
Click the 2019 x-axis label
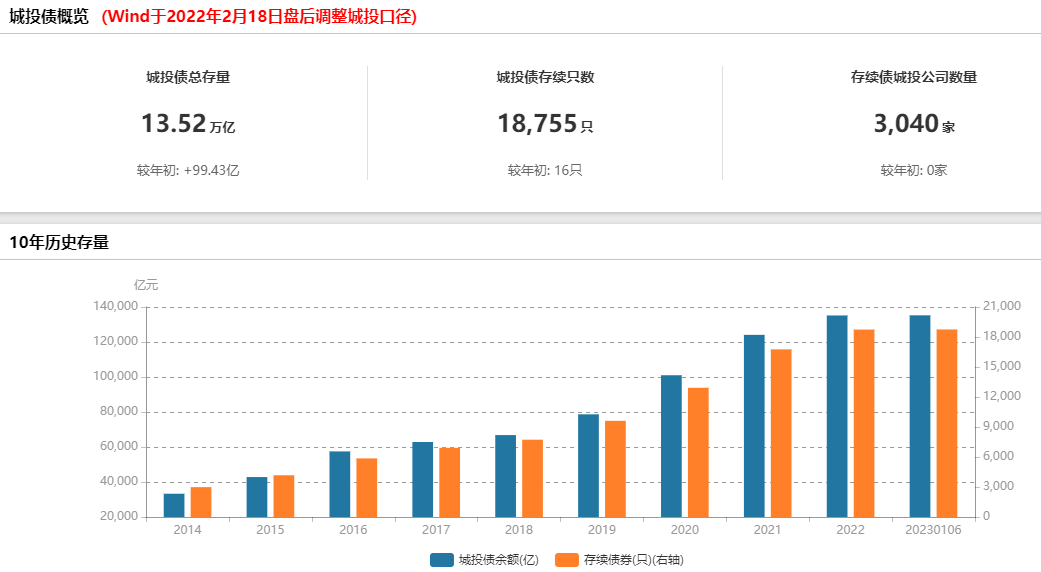(601, 530)
